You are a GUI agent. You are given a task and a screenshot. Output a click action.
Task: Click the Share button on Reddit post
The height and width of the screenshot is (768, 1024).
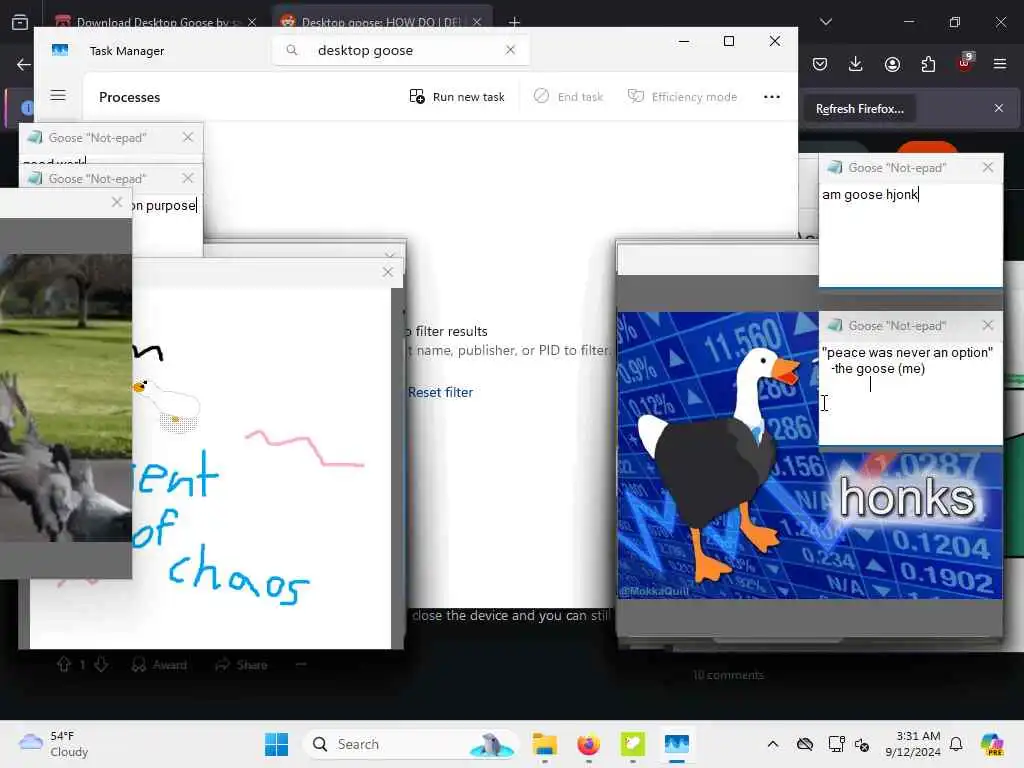tap(242, 665)
